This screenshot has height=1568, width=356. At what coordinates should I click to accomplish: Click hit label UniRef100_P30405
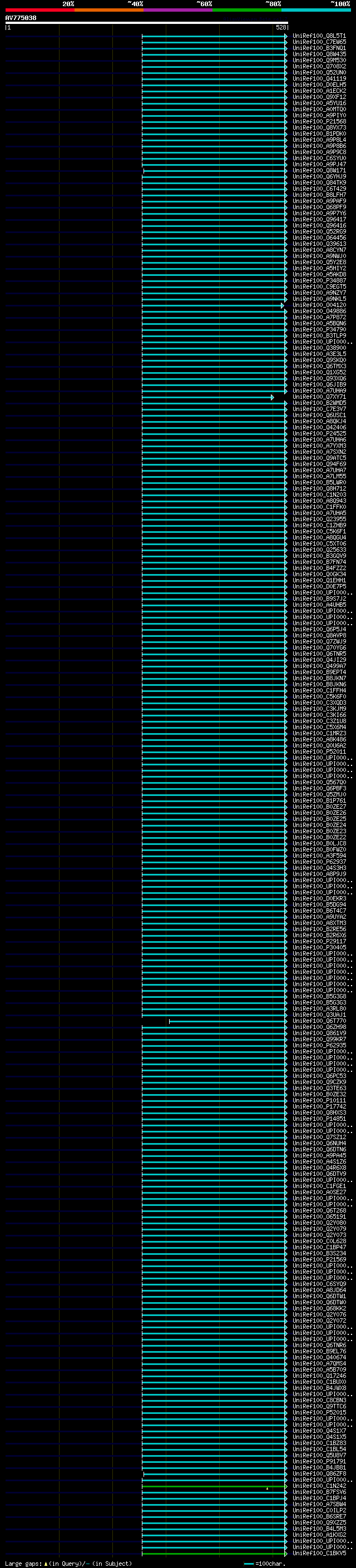click(319, 948)
